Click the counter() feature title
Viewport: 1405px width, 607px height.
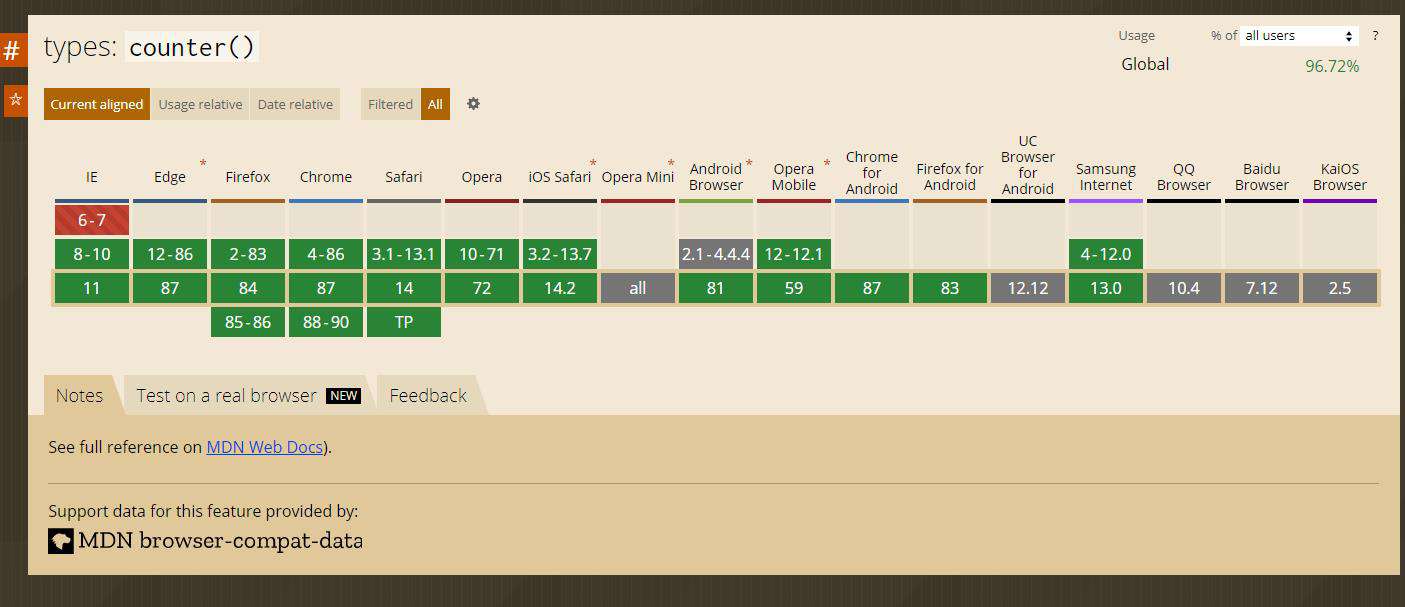coord(192,47)
